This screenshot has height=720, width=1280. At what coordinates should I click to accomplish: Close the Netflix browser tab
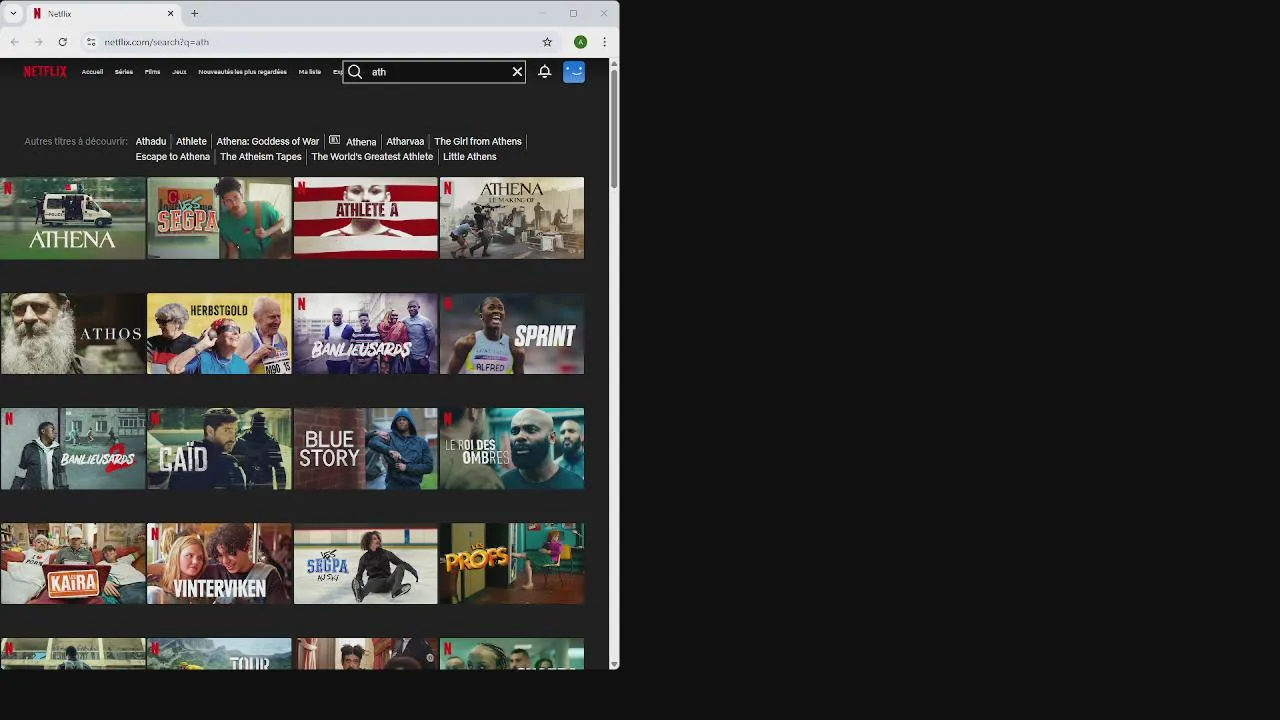click(170, 14)
